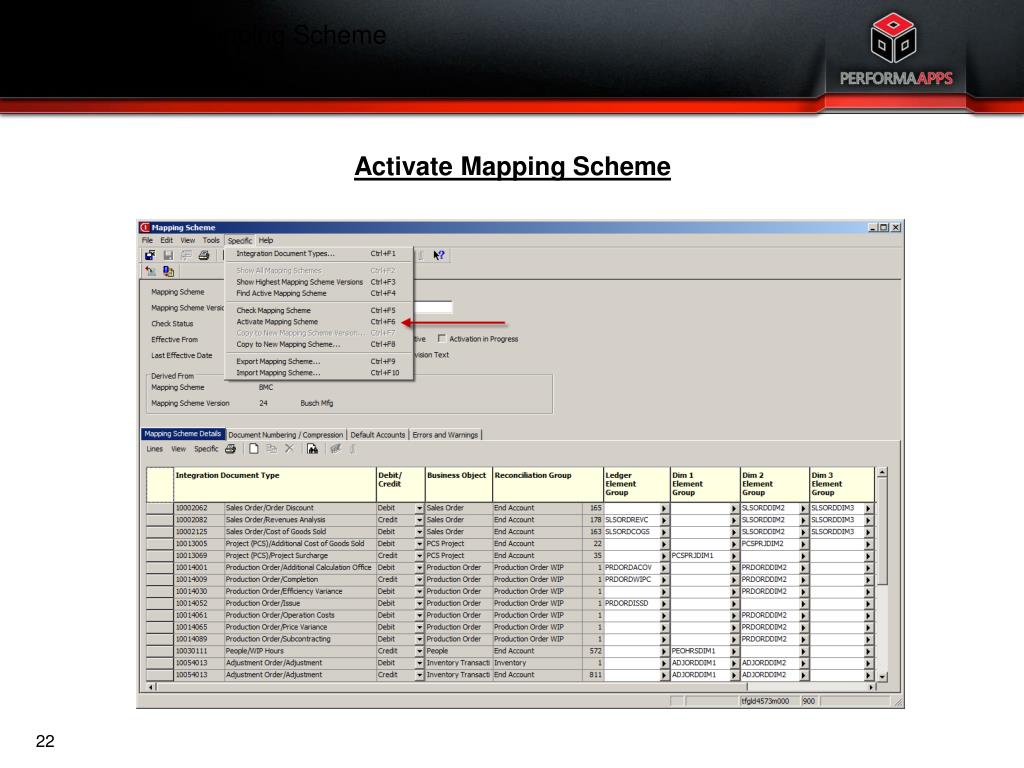
Task: Click Ledger Element Group arrow for PRDORDACOV
Action: [664, 568]
